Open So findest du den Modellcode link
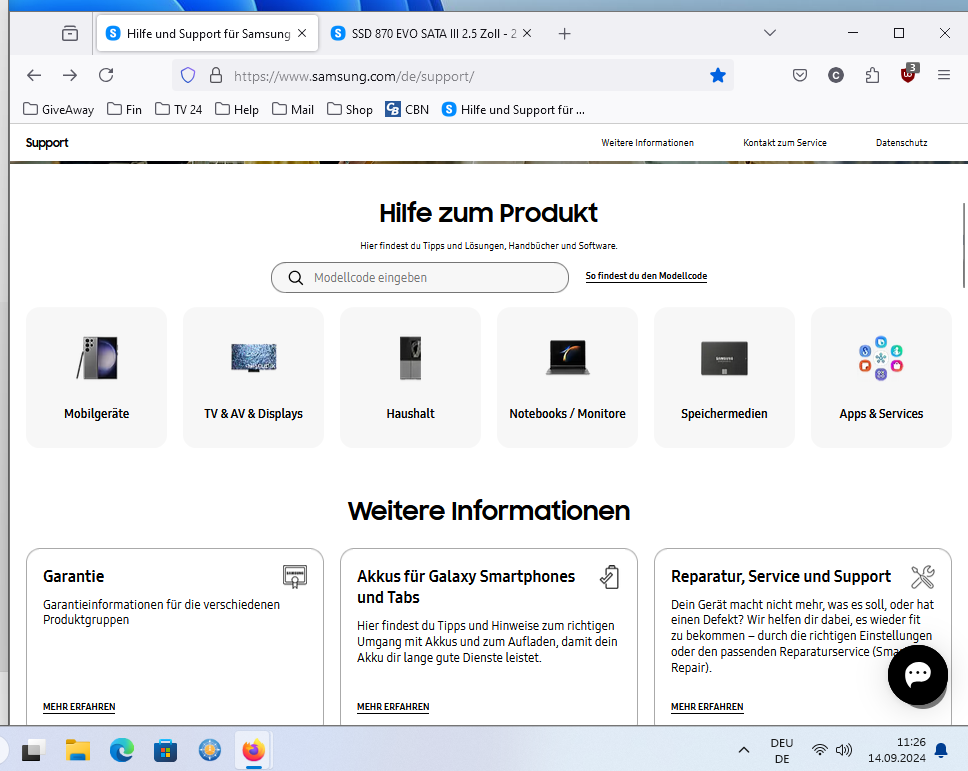The image size is (968, 771). (646, 276)
